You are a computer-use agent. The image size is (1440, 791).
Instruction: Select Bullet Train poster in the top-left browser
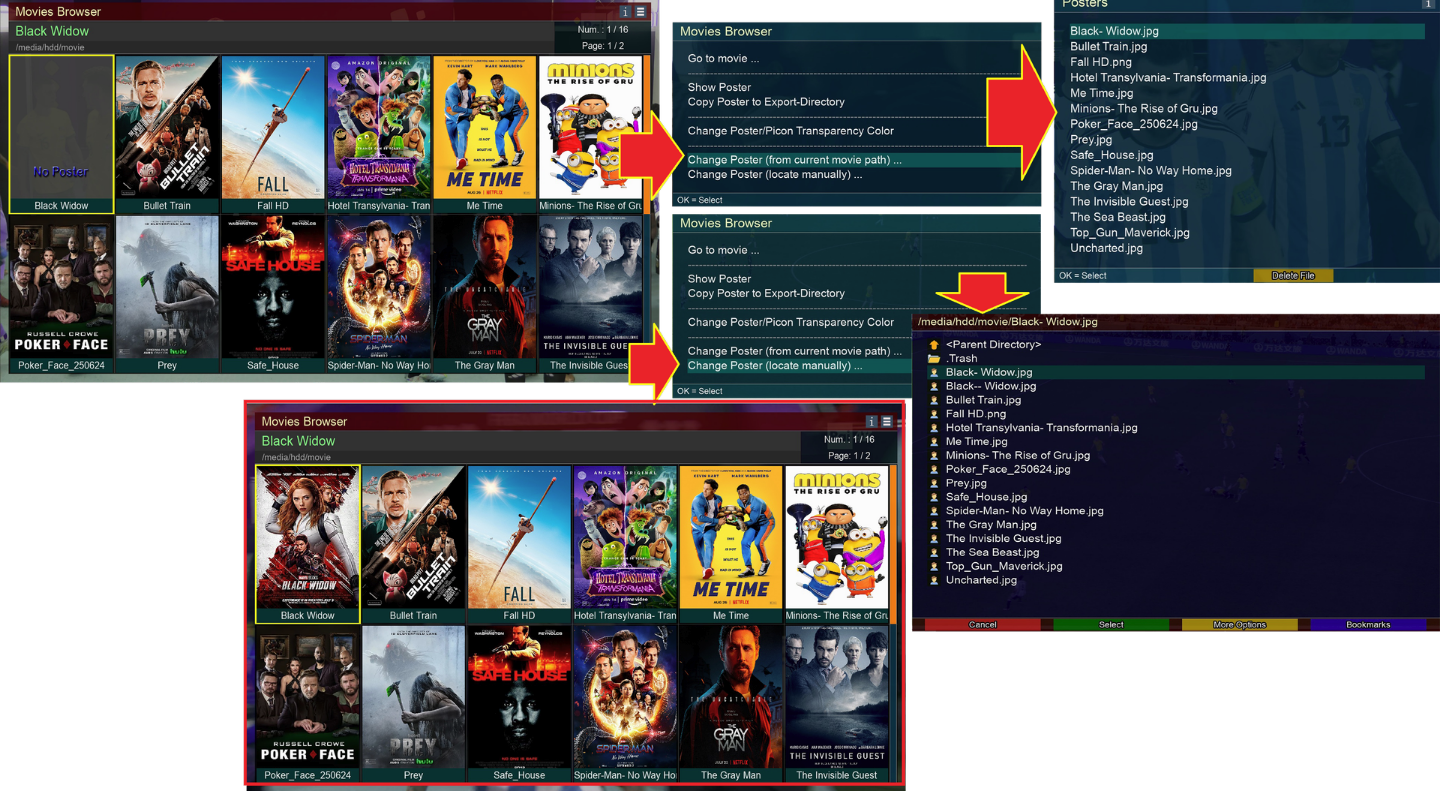(167, 127)
